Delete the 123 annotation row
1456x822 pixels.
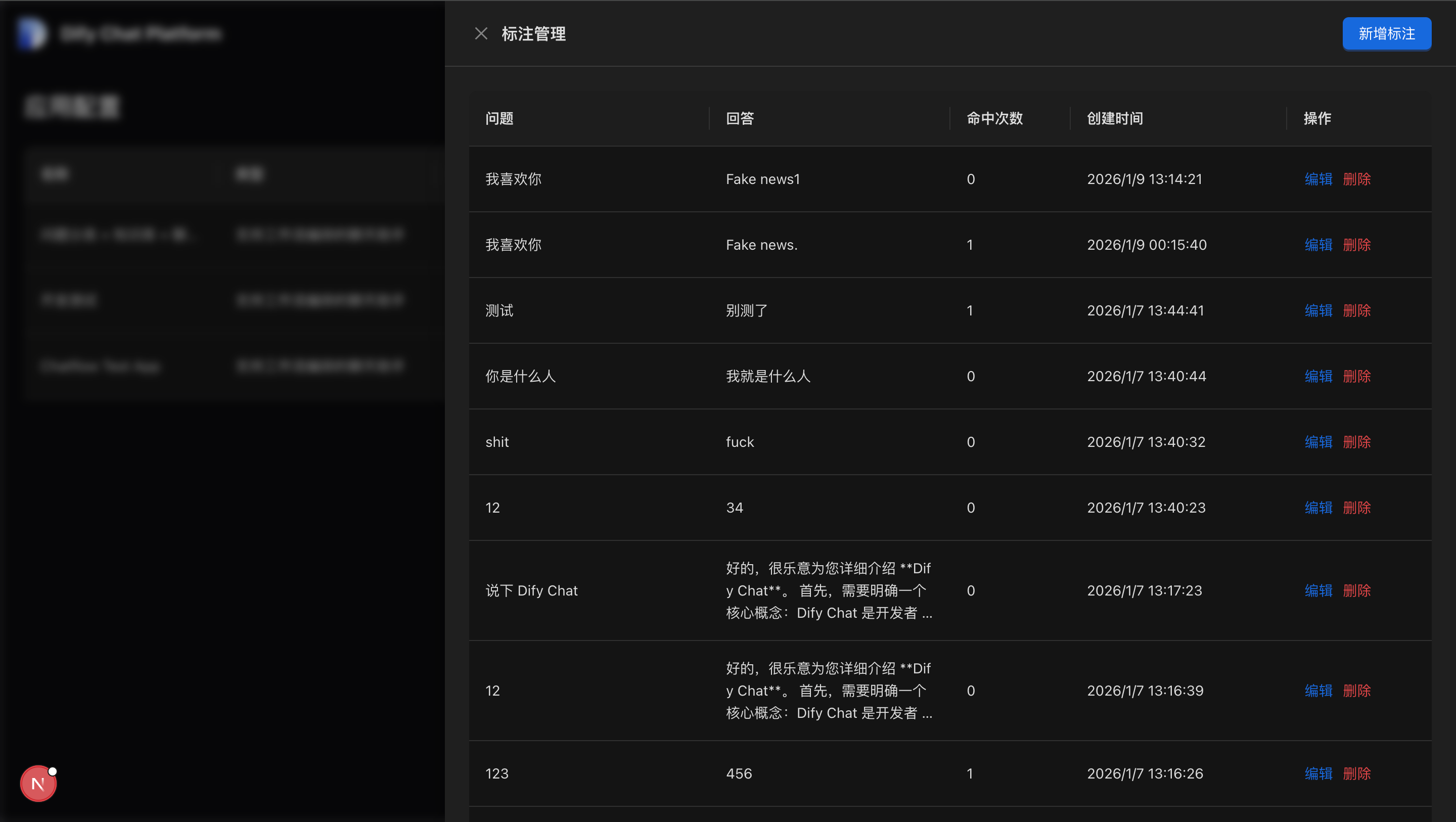pyautogui.click(x=1356, y=773)
